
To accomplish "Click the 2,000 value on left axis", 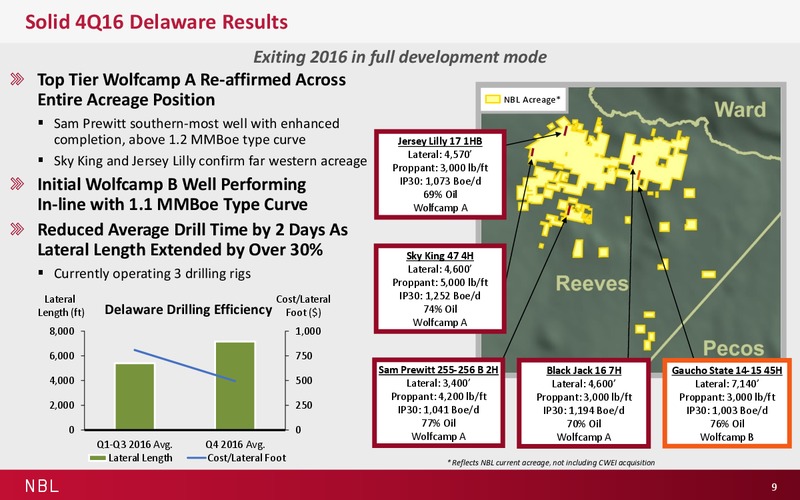I will pyautogui.click(x=62, y=405).
